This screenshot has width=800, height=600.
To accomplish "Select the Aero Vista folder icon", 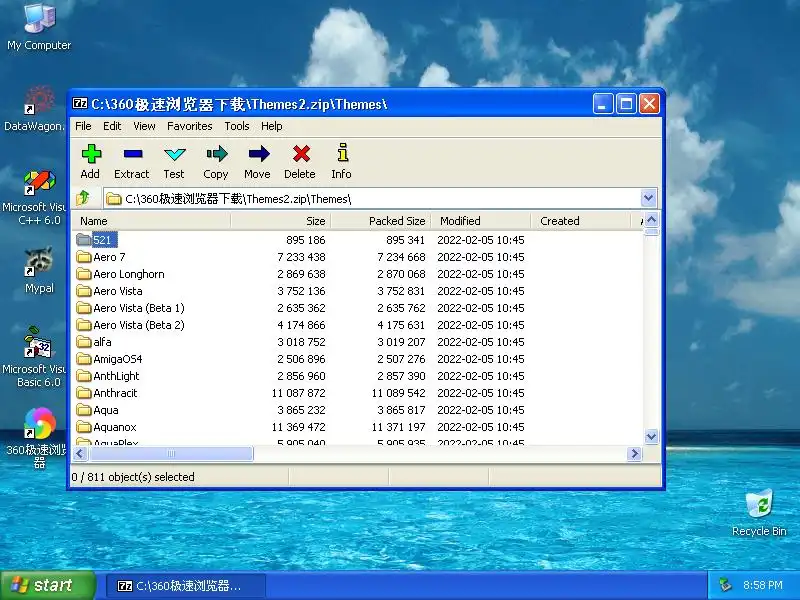I will tap(84, 291).
